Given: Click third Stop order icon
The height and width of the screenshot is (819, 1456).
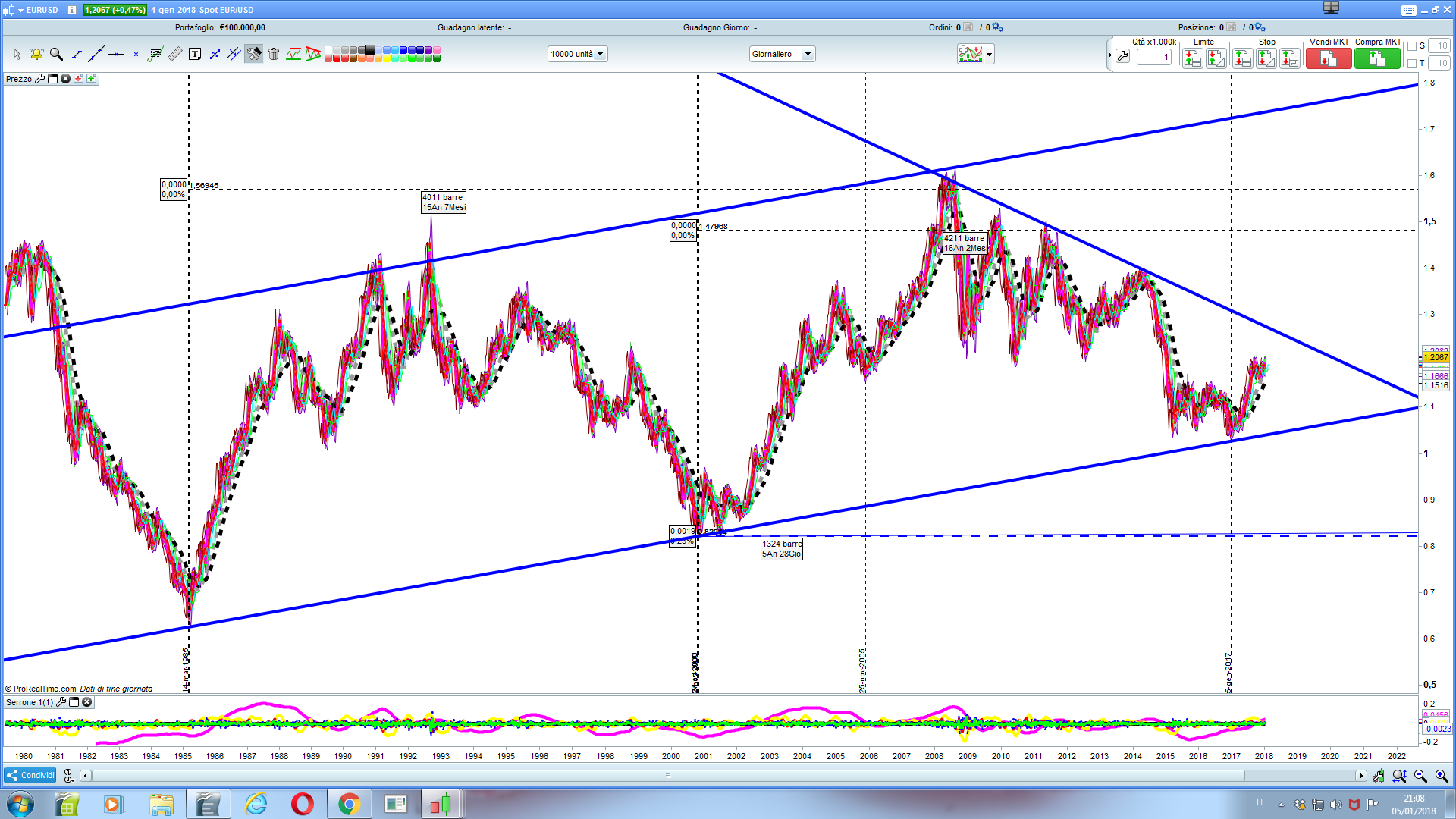Looking at the screenshot, I should [1290, 58].
